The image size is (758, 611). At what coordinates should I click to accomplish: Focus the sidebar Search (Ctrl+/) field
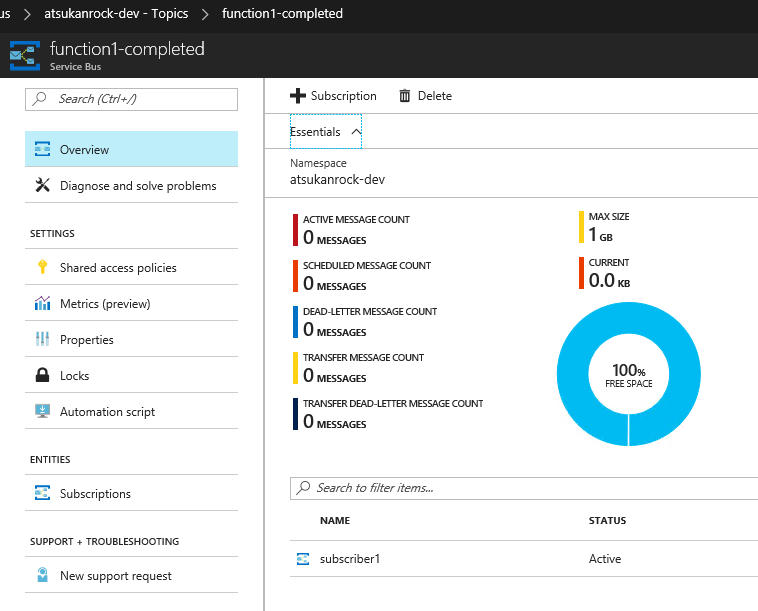131,99
